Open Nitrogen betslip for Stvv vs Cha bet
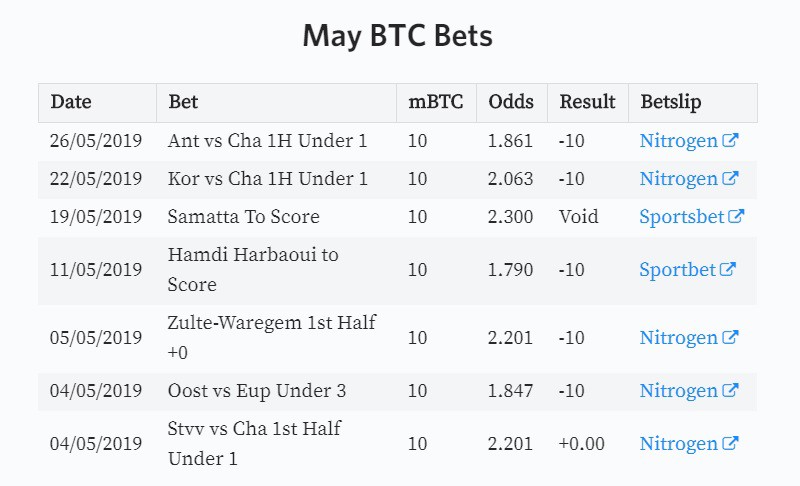Screen dimensions: 800x486 click(x=679, y=444)
